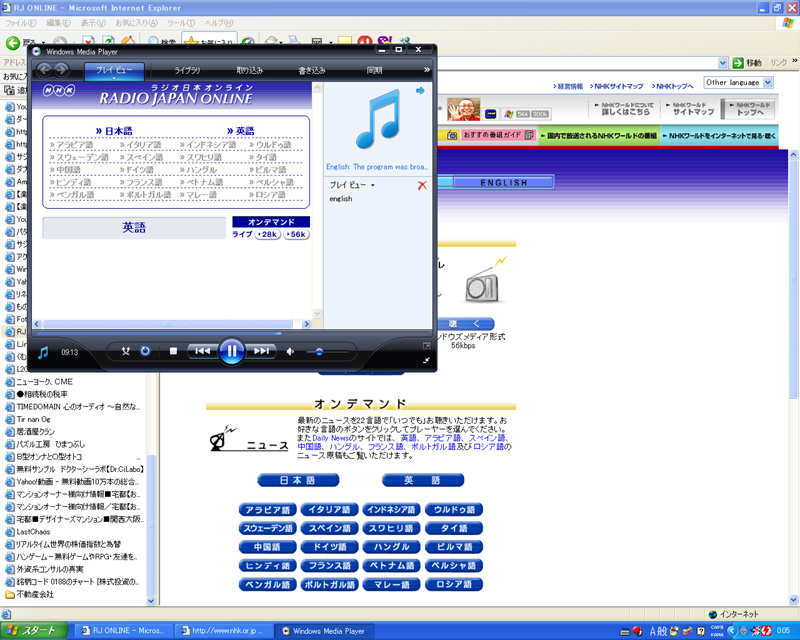This screenshot has width=800, height=640.
Task: Open the Windows スタート button
Action: (34, 631)
